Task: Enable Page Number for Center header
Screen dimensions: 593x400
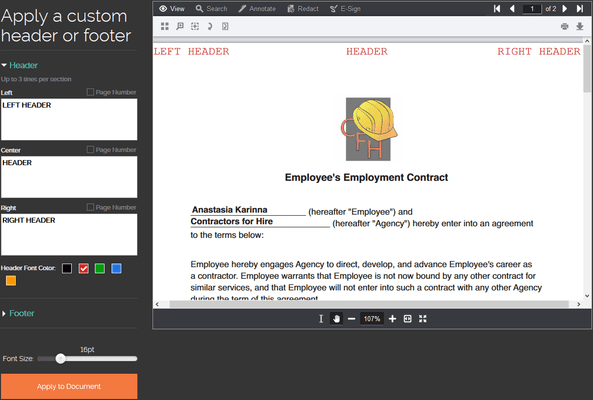Action: [x=90, y=149]
